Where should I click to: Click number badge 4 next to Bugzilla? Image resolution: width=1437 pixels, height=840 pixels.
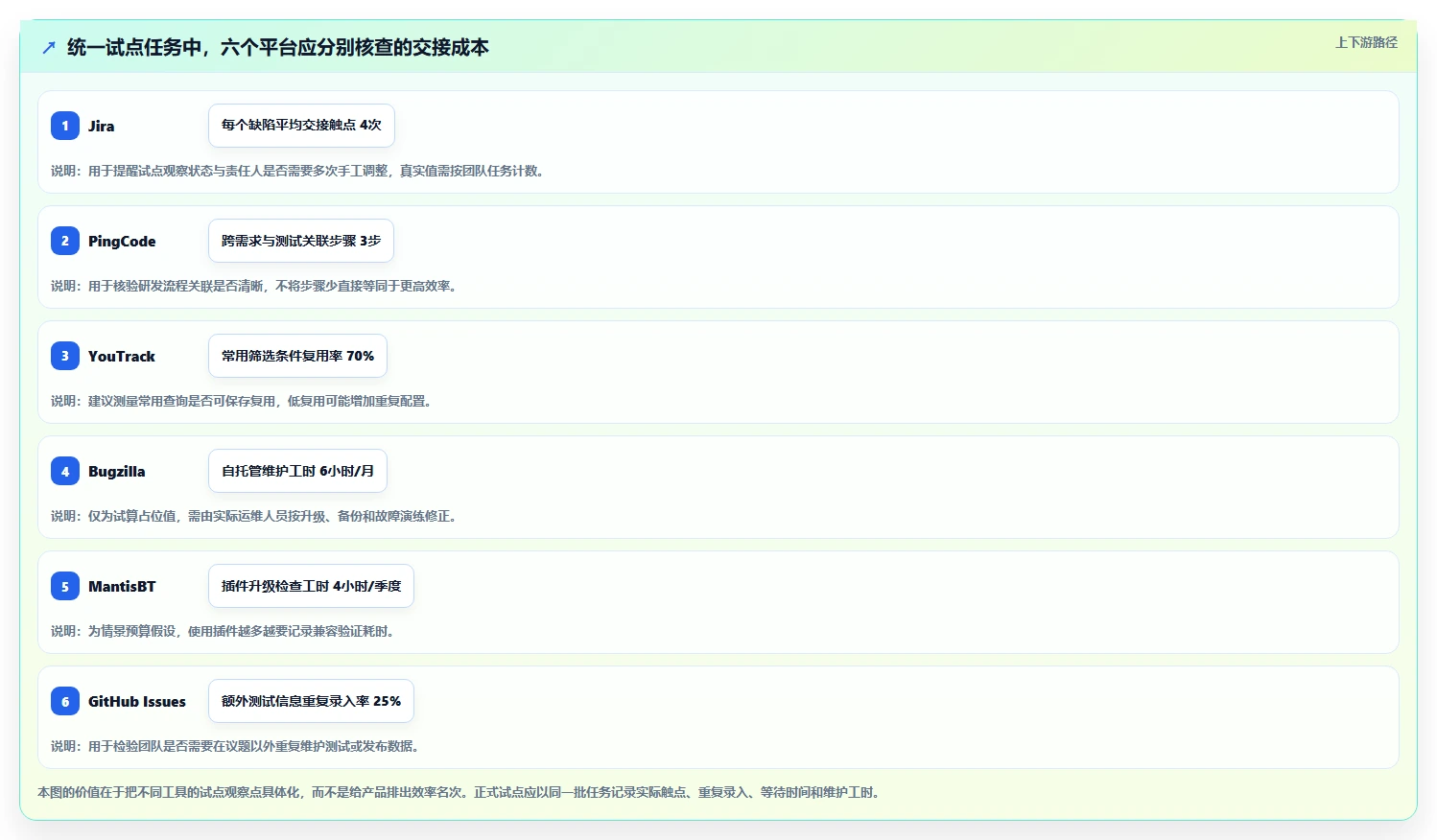65,471
